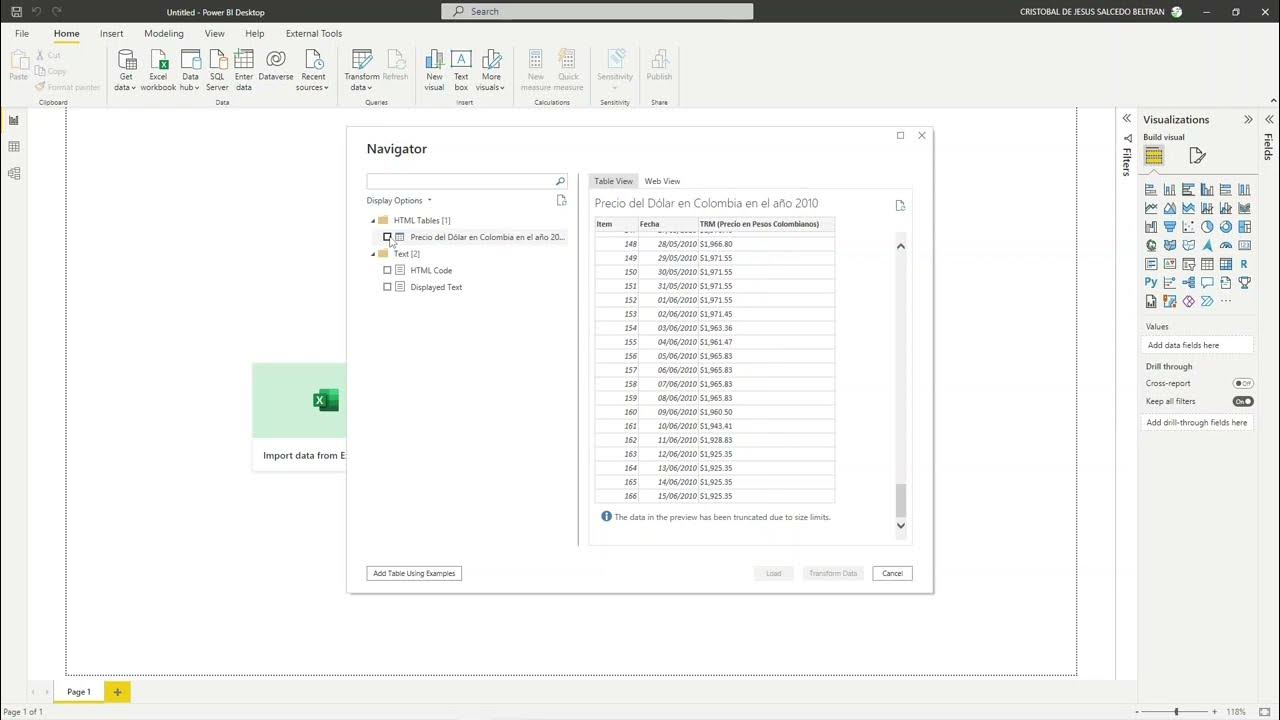Choose the Q&A speech bubble visual

click(1207, 283)
